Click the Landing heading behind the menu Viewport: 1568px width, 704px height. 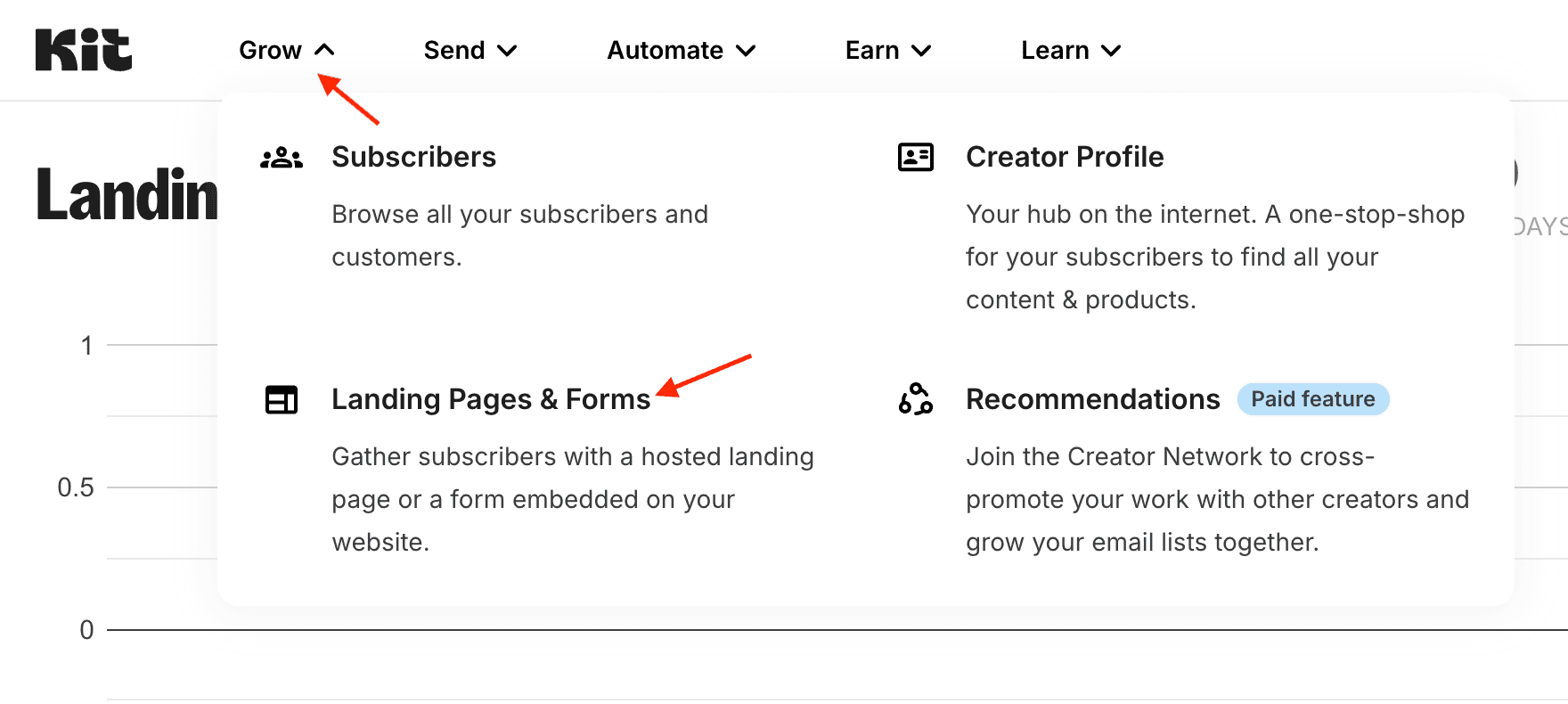pos(125,196)
